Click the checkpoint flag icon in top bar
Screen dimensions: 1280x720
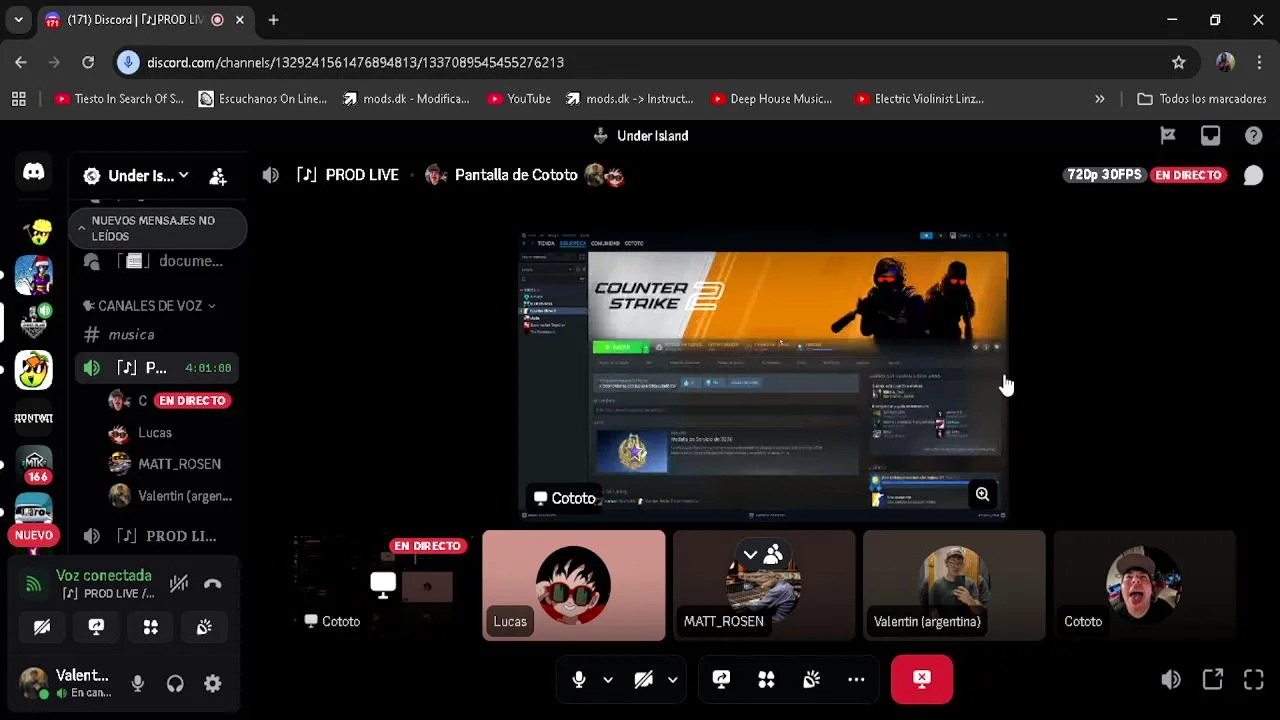(1168, 136)
